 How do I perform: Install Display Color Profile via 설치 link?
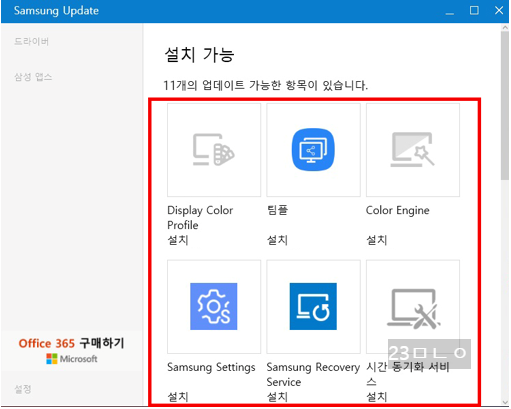point(178,240)
